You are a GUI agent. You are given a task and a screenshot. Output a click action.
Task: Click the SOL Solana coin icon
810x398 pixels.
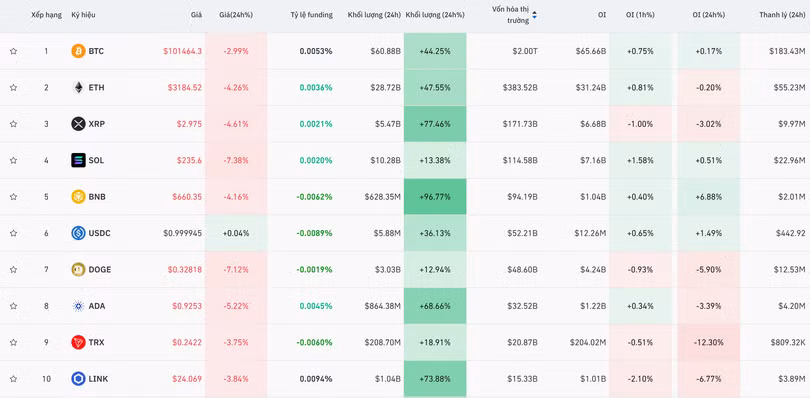(x=78, y=160)
